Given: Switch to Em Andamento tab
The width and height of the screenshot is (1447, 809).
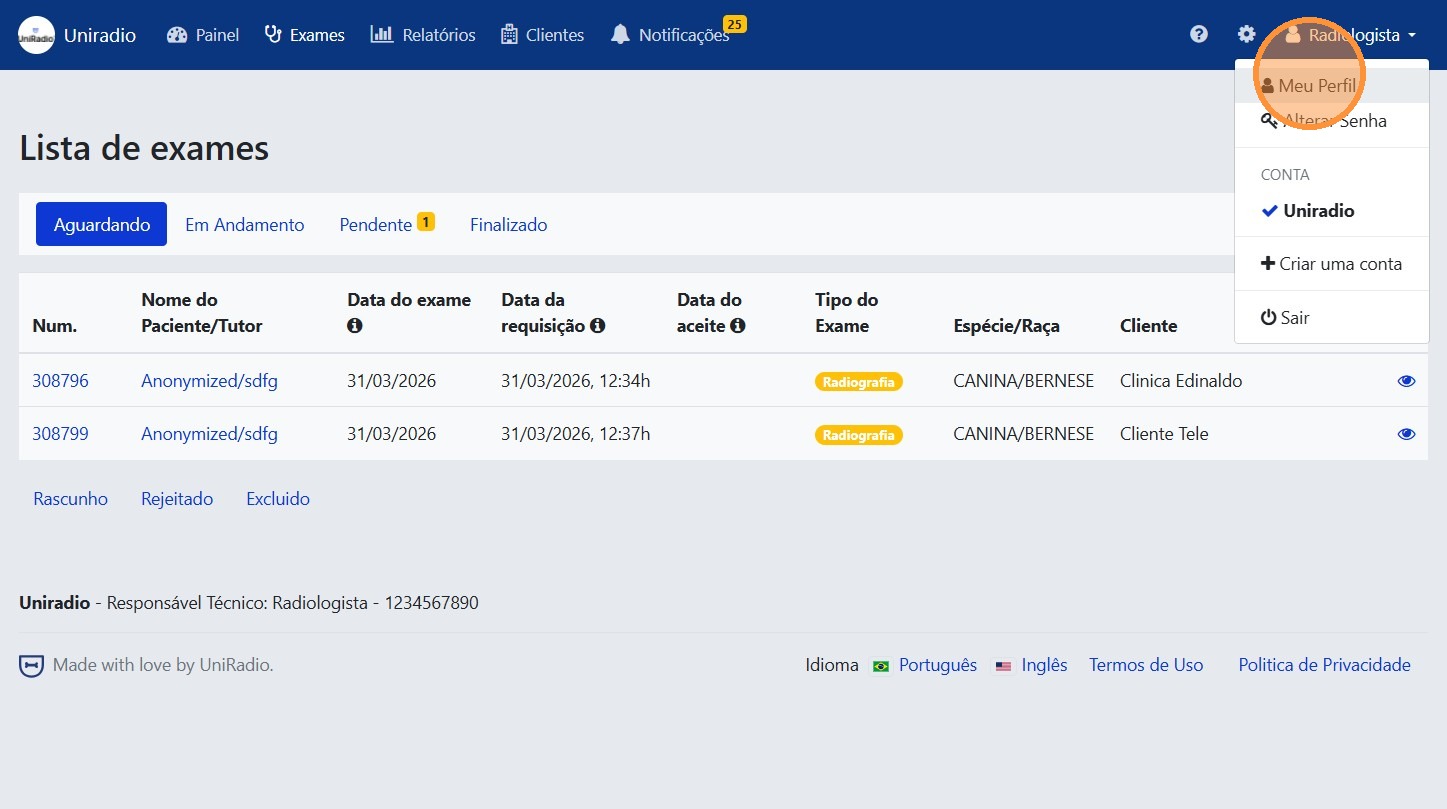Looking at the screenshot, I should (244, 225).
